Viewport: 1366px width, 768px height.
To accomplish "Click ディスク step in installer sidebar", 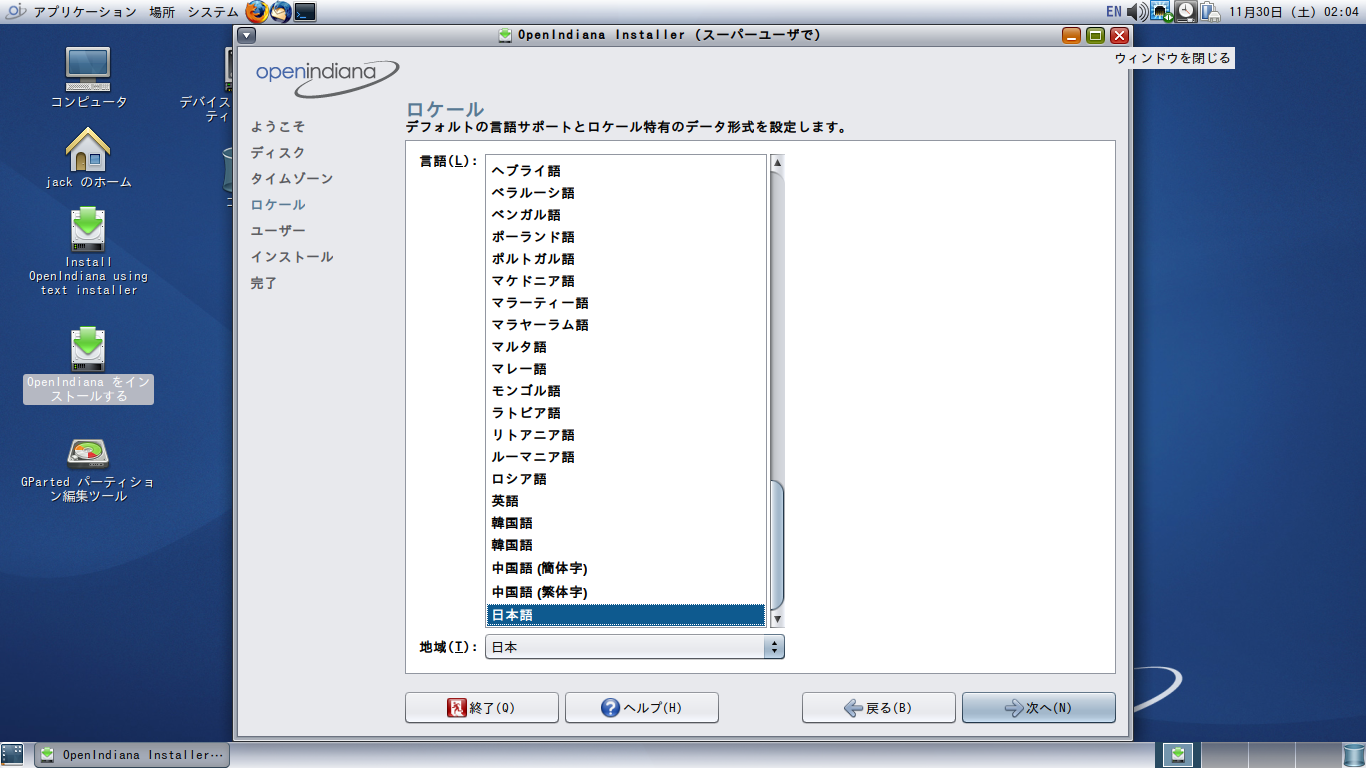I will [278, 153].
